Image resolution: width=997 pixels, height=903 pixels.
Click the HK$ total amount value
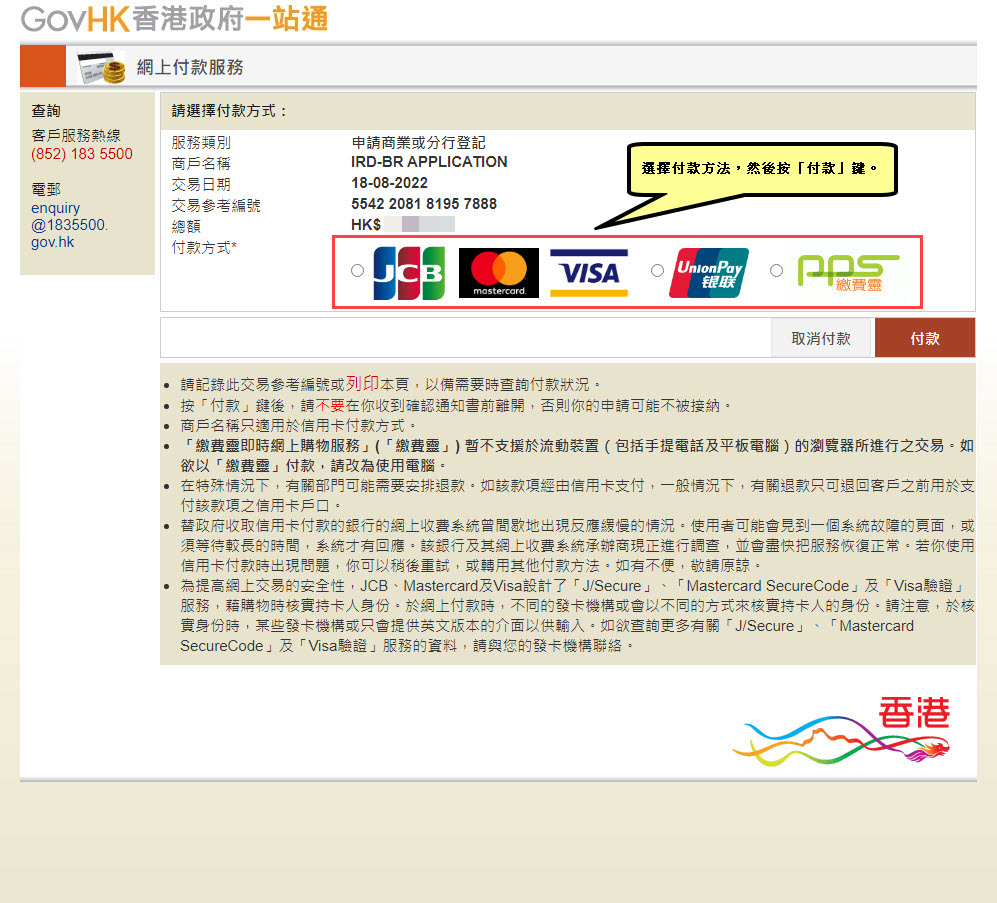402,224
